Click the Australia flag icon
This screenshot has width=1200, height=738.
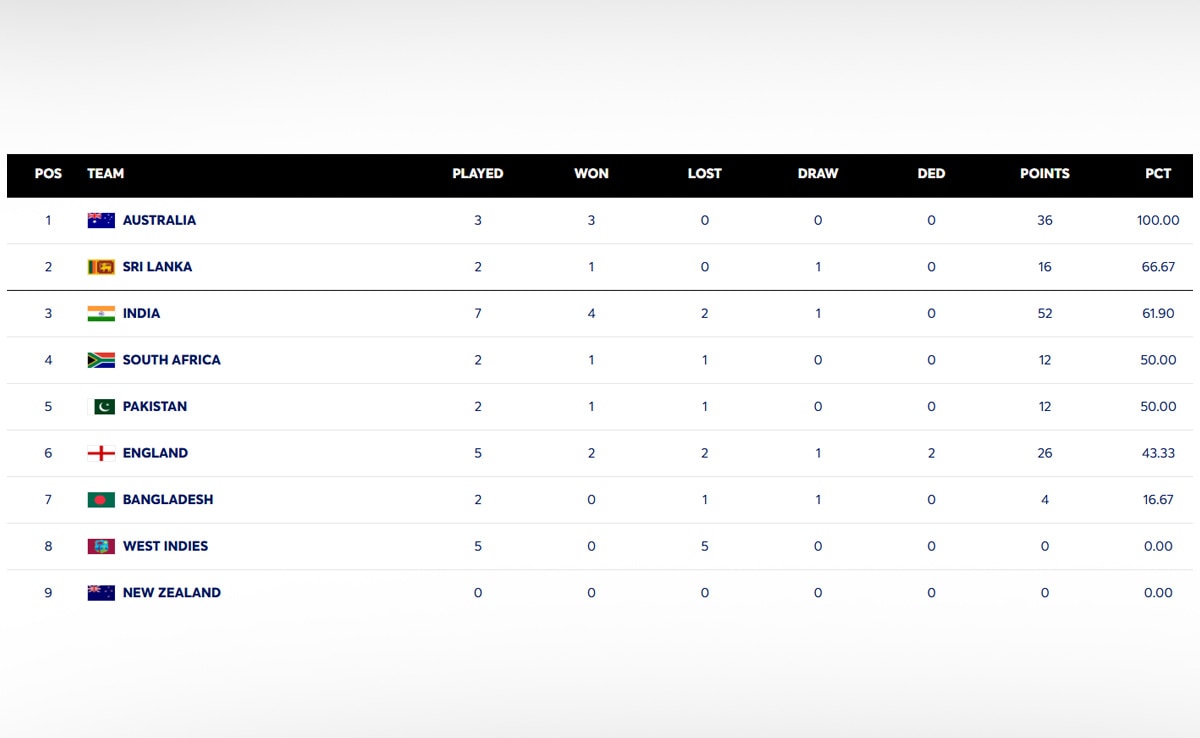pos(101,220)
